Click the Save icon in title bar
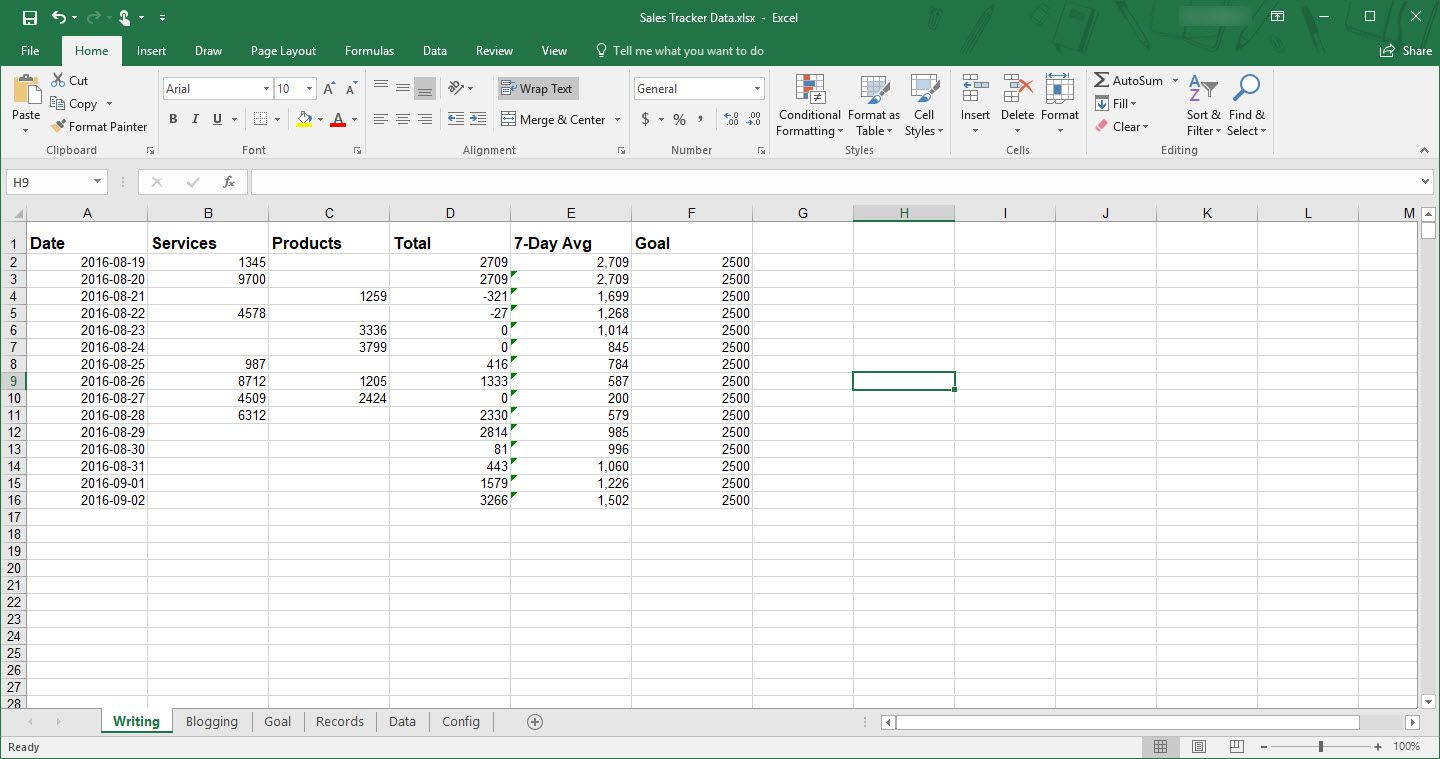The height and width of the screenshot is (759, 1440). tap(30, 18)
